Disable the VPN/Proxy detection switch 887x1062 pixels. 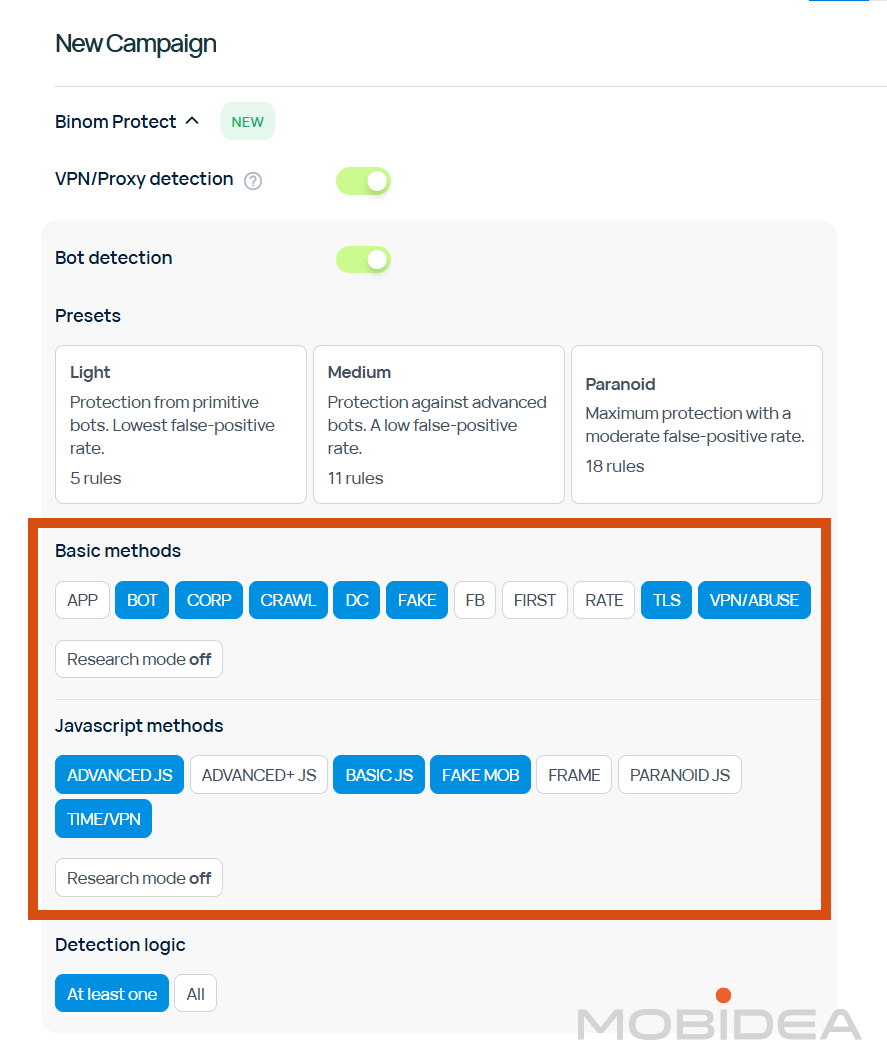point(363,181)
